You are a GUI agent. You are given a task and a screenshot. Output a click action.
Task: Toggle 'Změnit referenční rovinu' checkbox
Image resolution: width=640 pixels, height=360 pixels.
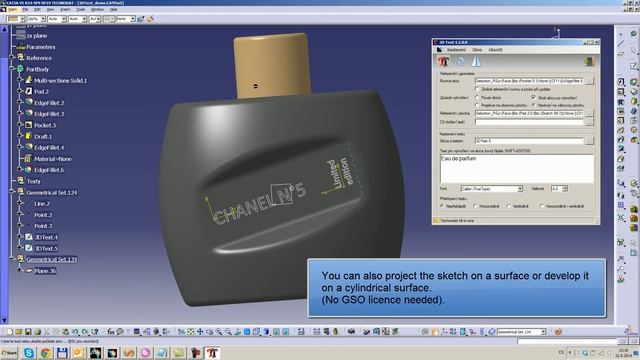pyautogui.click(x=477, y=89)
